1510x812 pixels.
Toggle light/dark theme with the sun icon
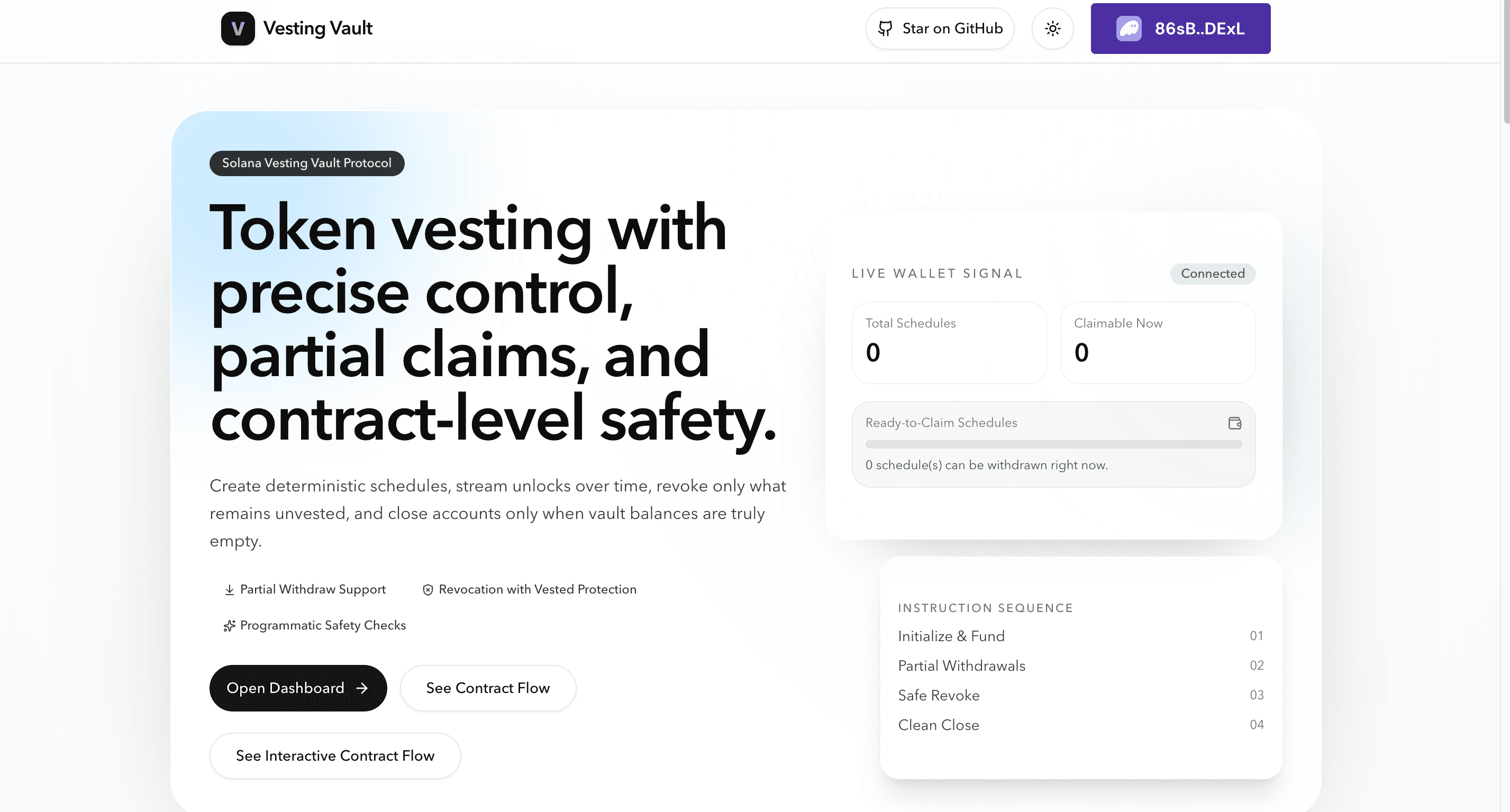point(1052,28)
